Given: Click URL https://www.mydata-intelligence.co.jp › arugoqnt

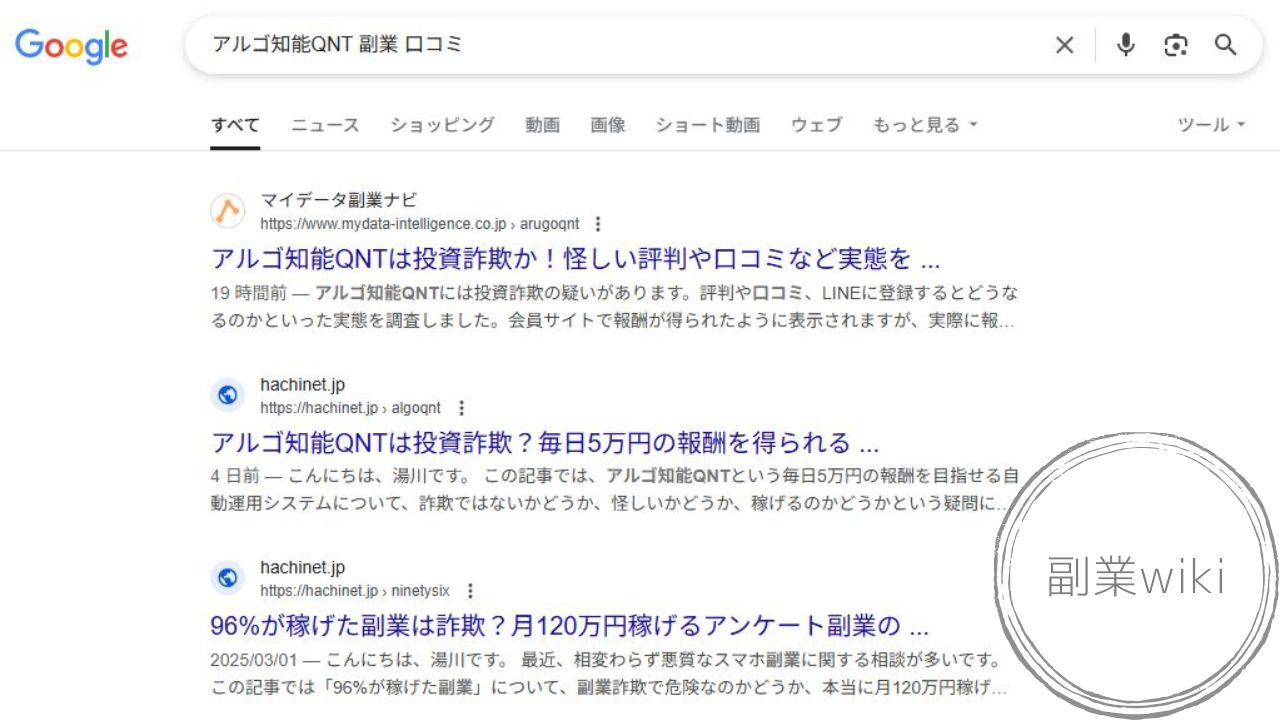Looking at the screenshot, I should [419, 224].
